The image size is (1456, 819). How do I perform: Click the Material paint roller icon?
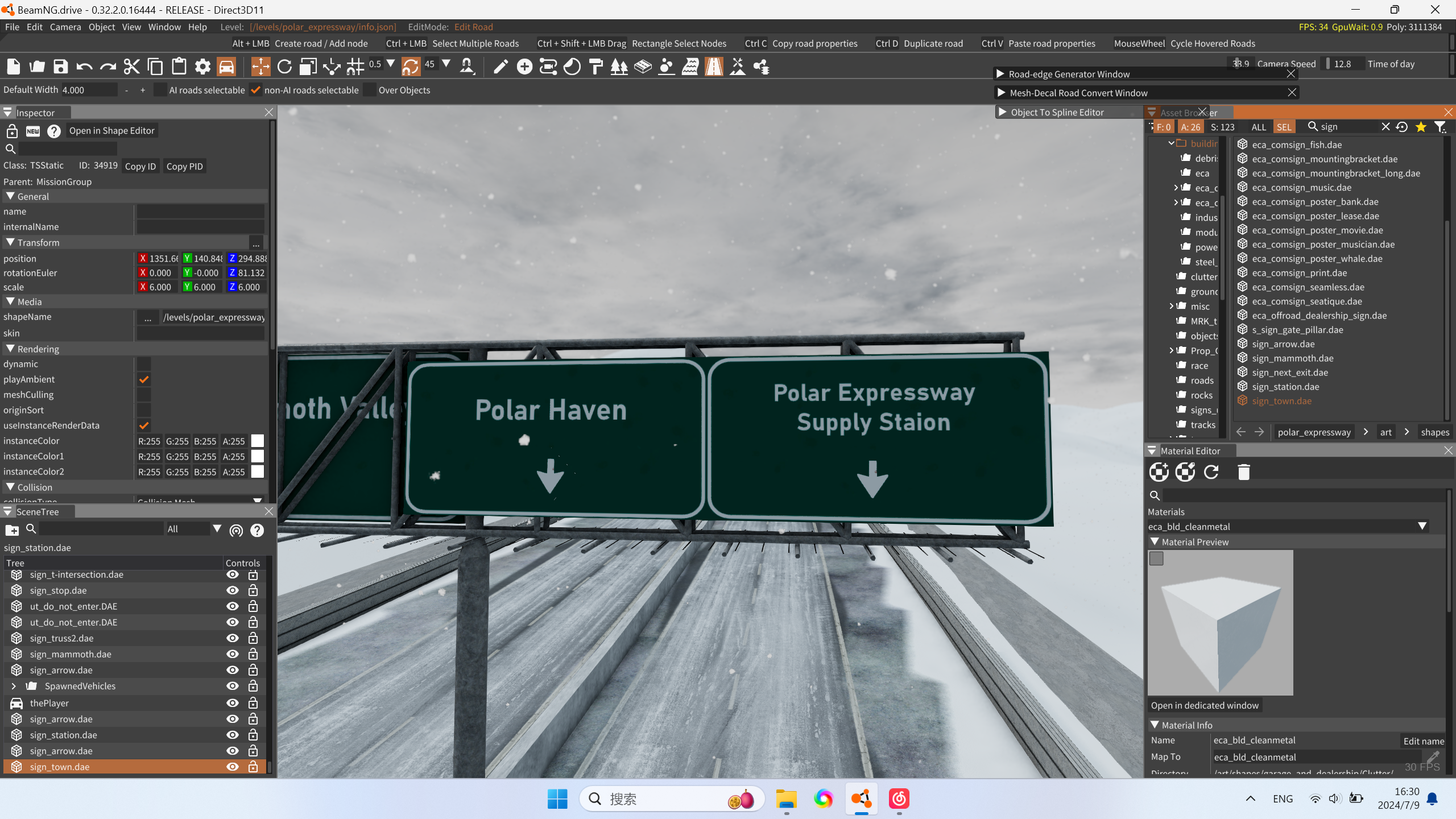click(x=595, y=67)
